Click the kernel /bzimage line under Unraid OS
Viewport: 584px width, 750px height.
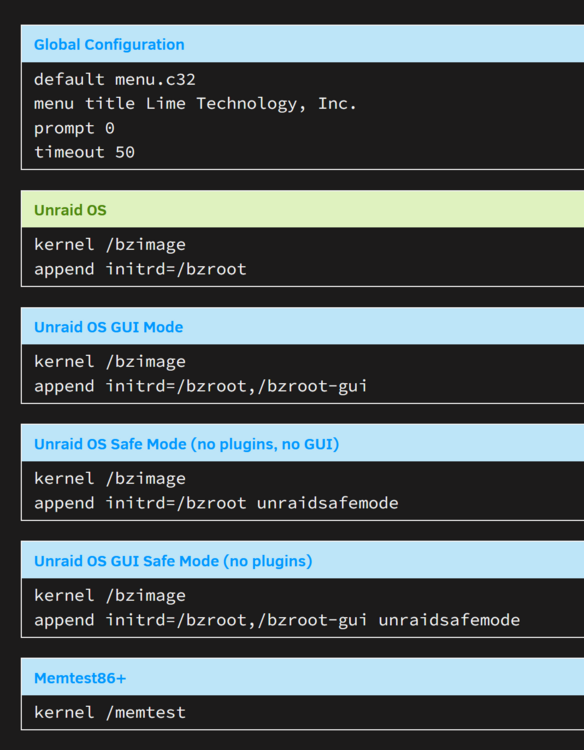tap(110, 245)
